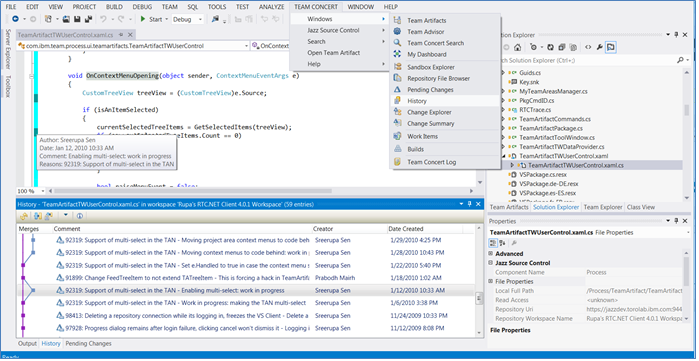Click the Server Explorer side tab
This screenshot has height=361, width=699.
click(x=8, y=49)
